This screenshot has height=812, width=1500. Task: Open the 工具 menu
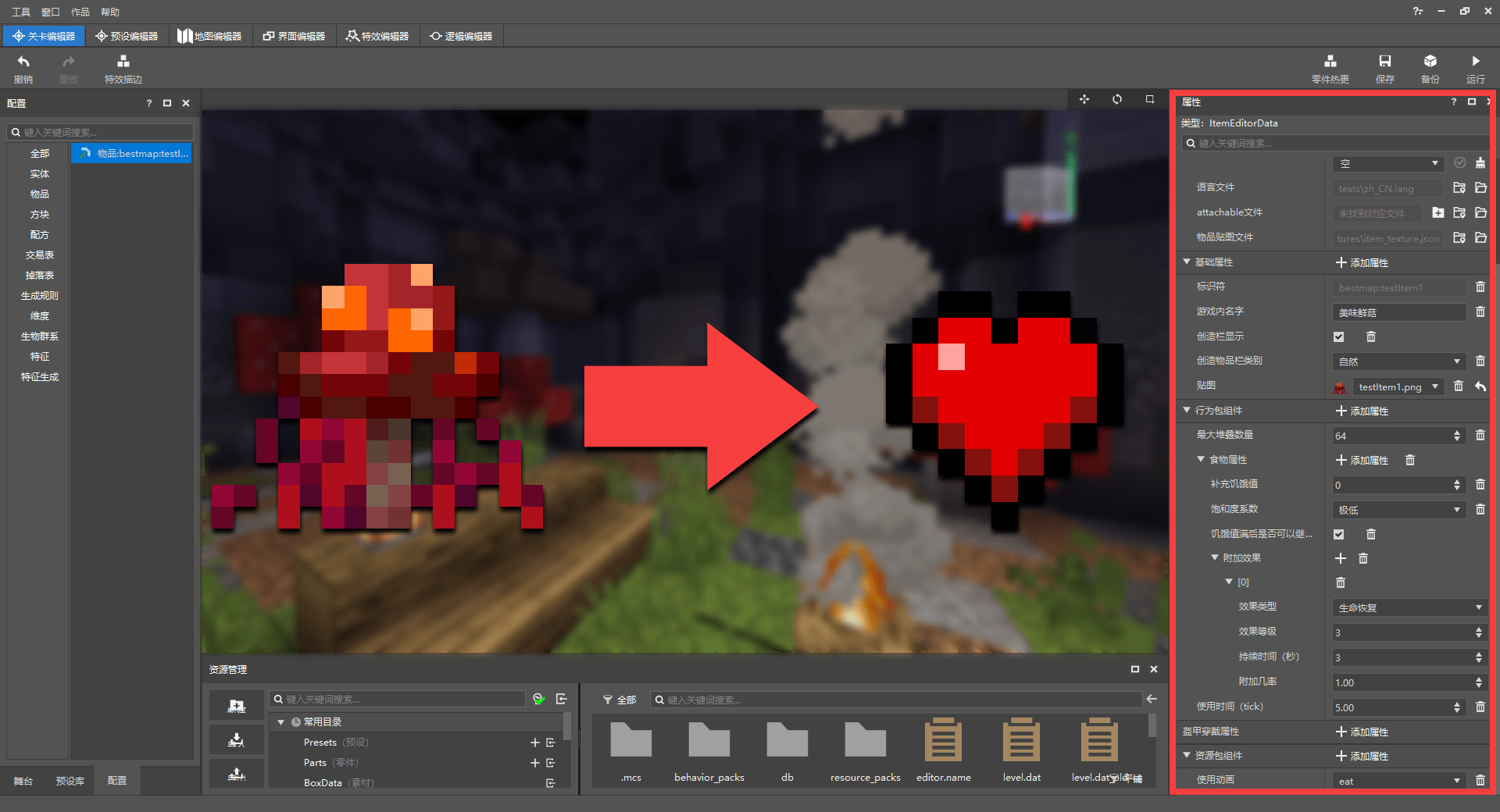coord(21,12)
